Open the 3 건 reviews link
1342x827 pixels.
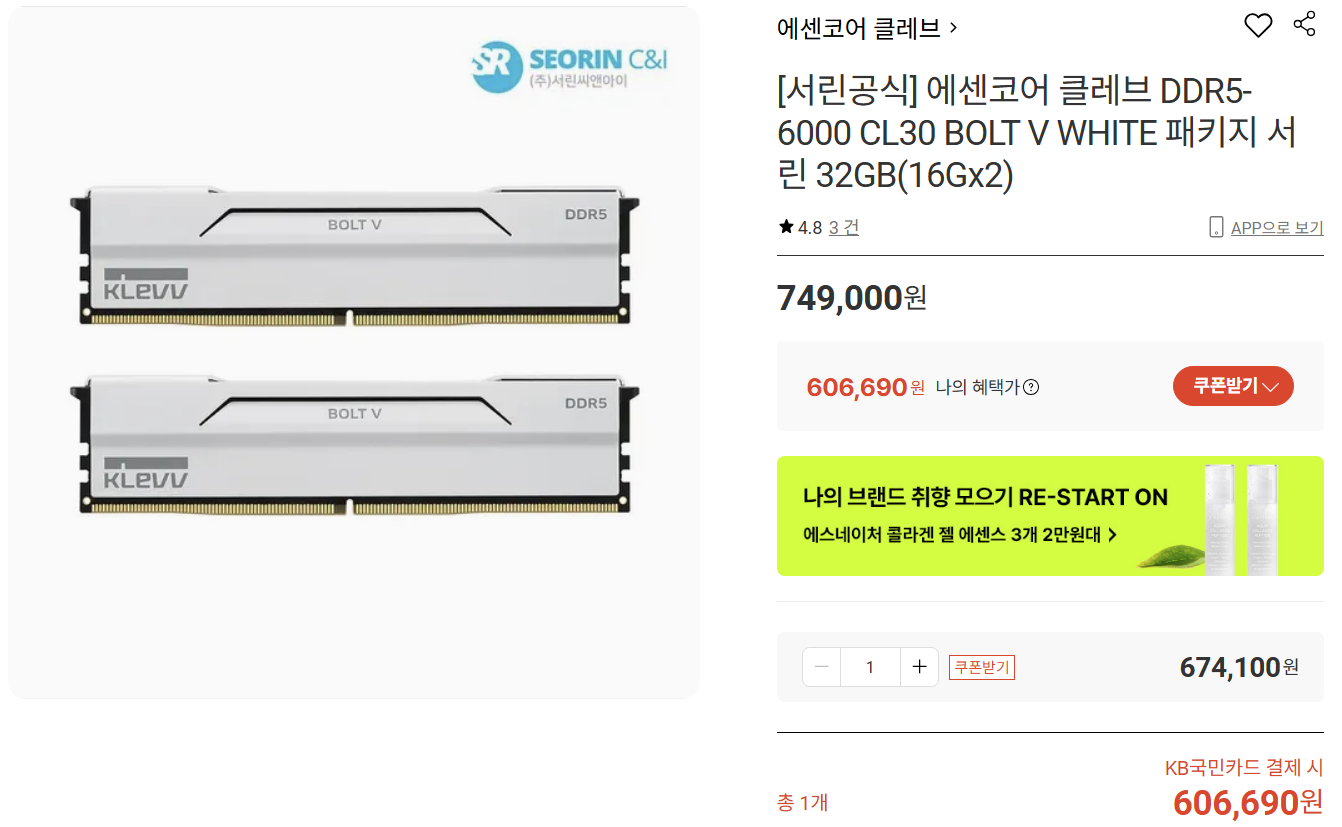[844, 227]
